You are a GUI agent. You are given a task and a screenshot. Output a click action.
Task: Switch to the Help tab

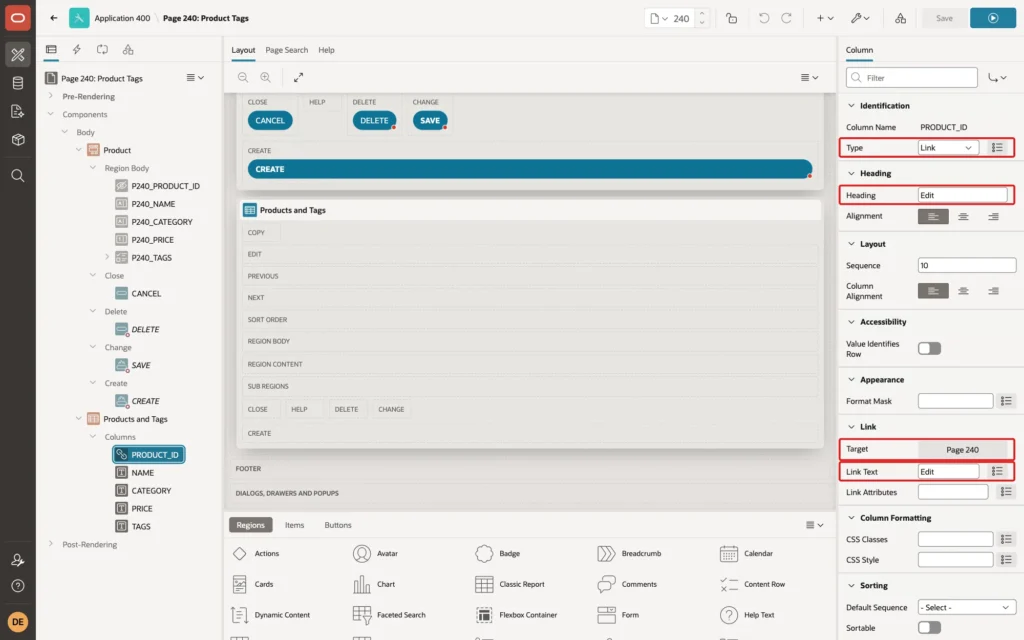click(x=327, y=50)
